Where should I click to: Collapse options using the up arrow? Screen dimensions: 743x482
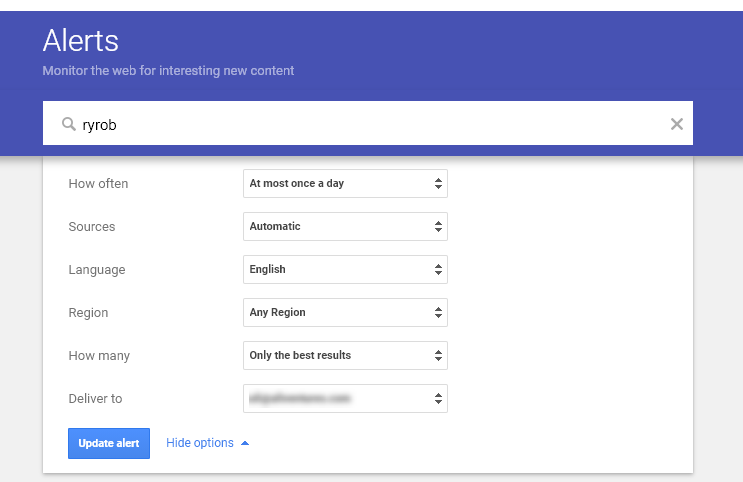tap(245, 443)
